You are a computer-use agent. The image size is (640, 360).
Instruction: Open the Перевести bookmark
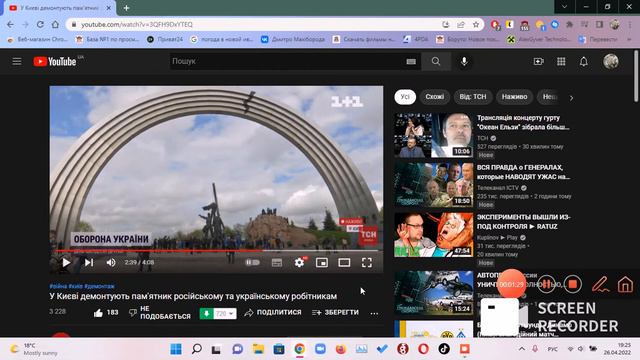click(598, 39)
